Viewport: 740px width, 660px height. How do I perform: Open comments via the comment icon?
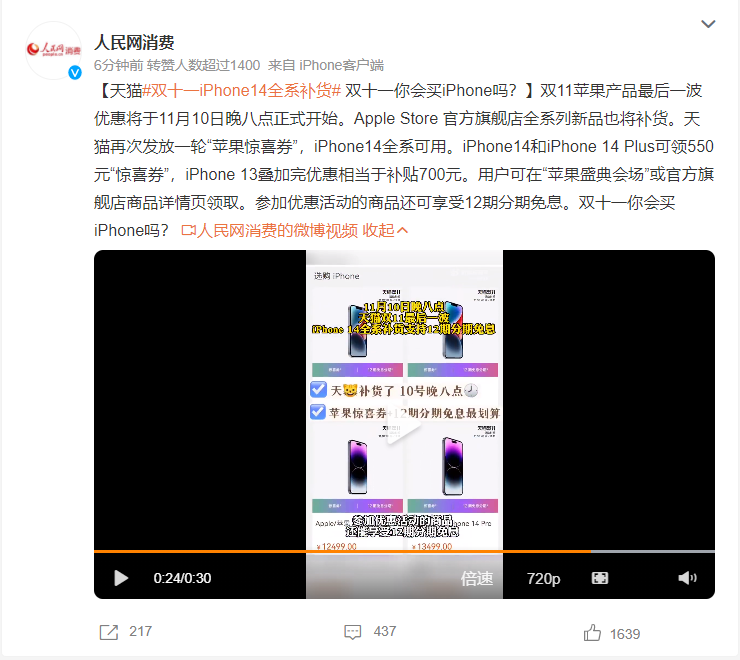coord(353,632)
